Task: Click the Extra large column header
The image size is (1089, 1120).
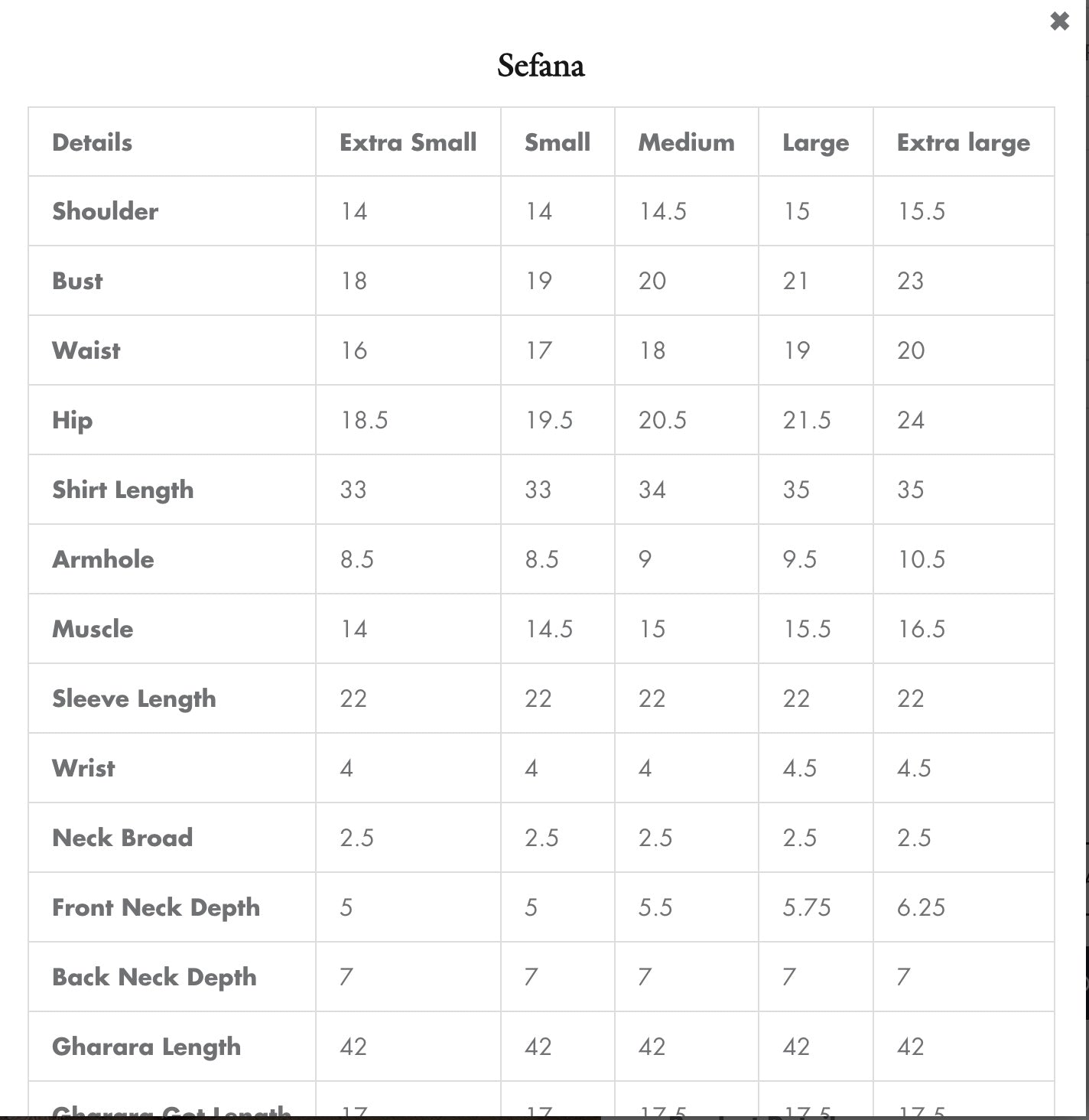Action: tap(963, 143)
